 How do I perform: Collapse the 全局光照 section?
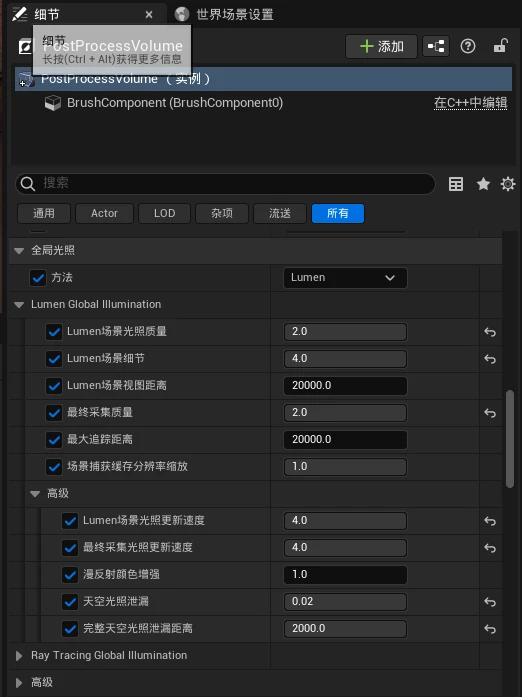pos(19,251)
